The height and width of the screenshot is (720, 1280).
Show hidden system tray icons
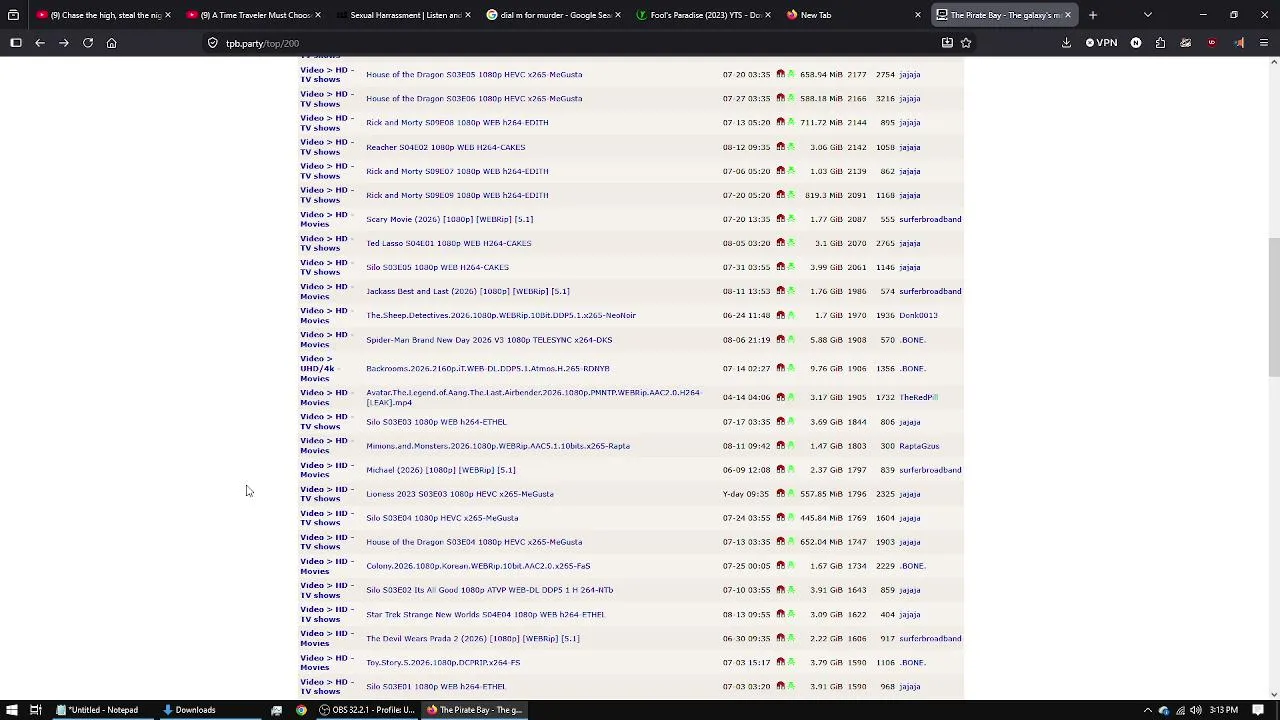(1147, 710)
